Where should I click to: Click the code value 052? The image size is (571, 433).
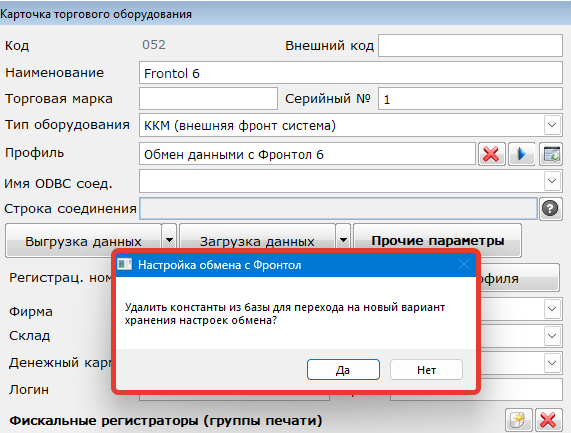click(x=154, y=45)
